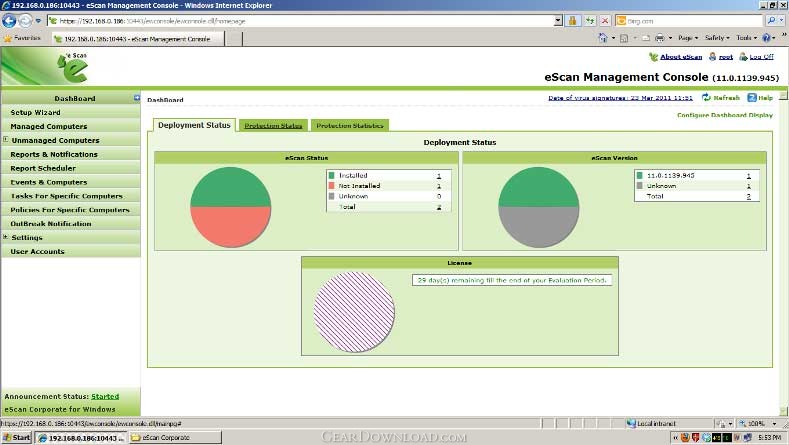789x445 pixels.
Task: Click the Log Off link
Action: (760, 57)
